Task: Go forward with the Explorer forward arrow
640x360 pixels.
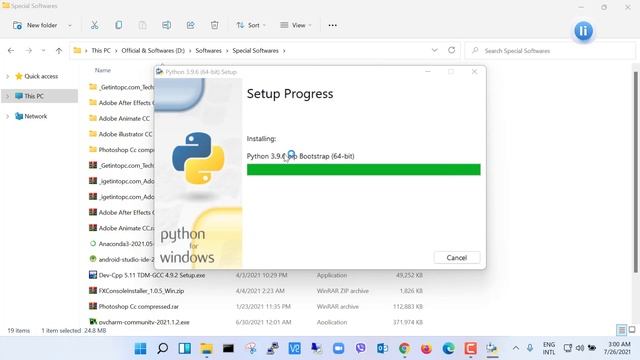Action: [28, 51]
